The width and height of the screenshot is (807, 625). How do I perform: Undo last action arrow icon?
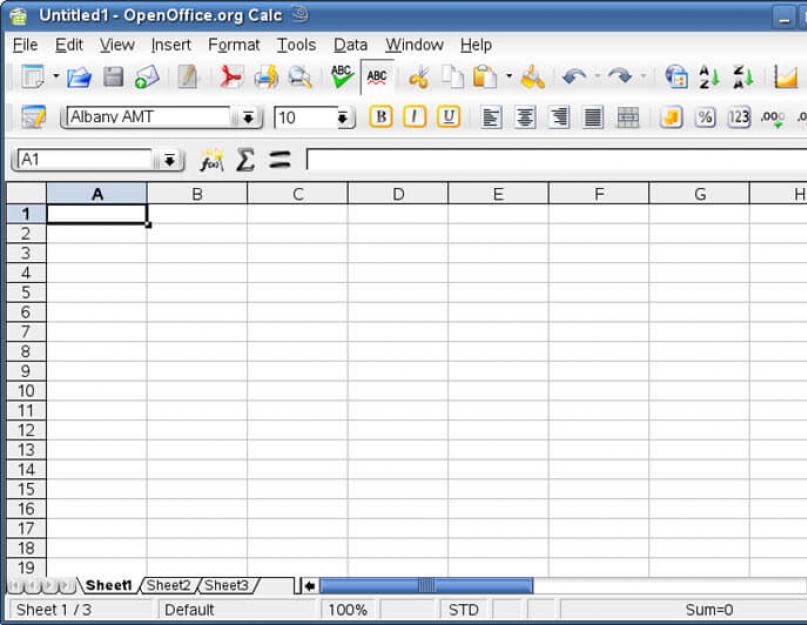coord(574,77)
